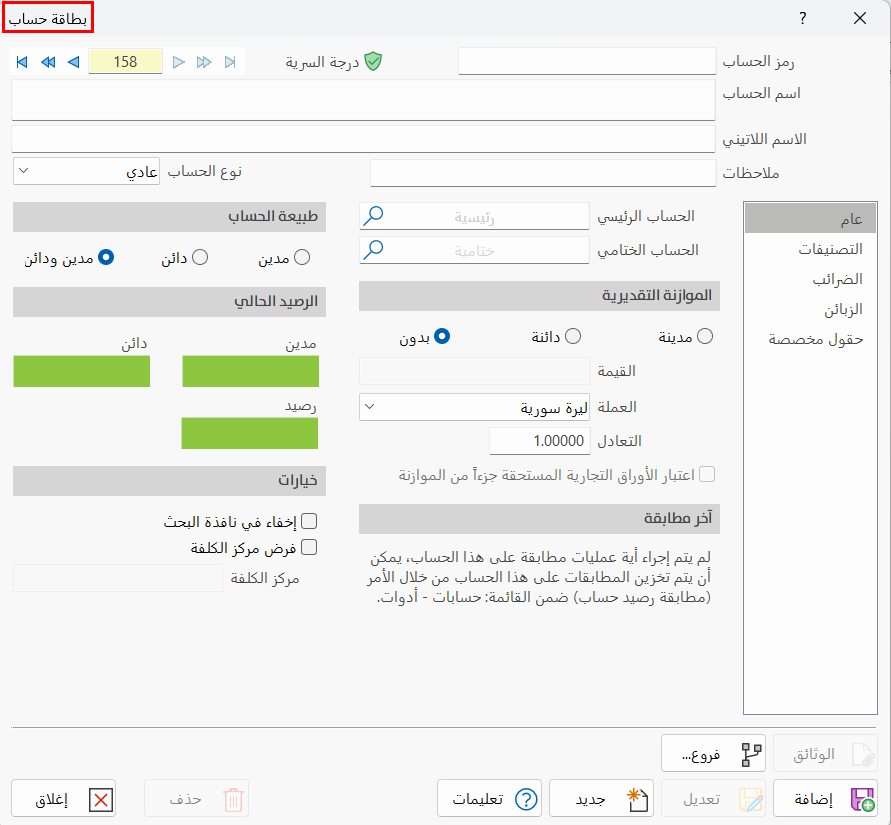Click the جديد button
The width and height of the screenshot is (891, 825).
pos(601,798)
